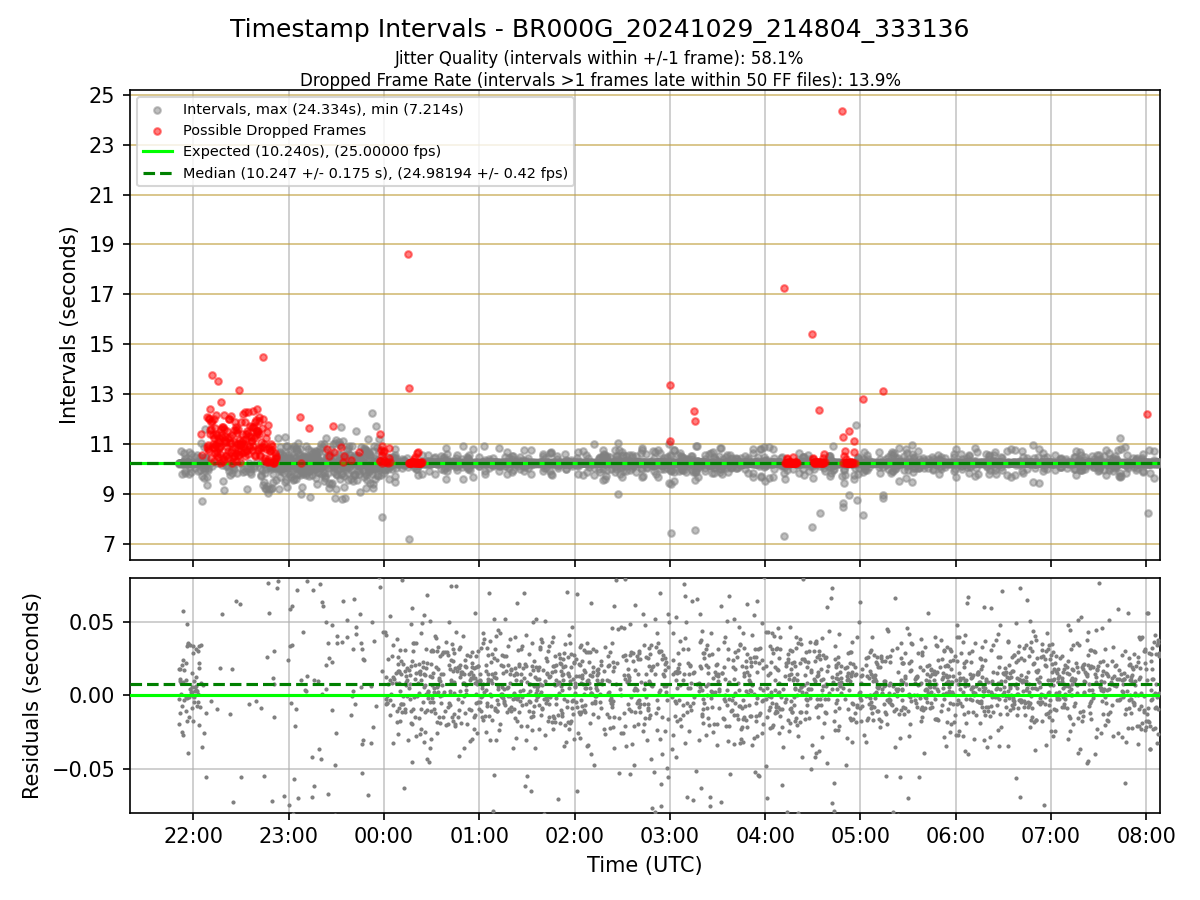Viewport: 1200px width, 900px height.
Task: Click the highest red outlier point near 24 seconds
Action: pos(842,111)
